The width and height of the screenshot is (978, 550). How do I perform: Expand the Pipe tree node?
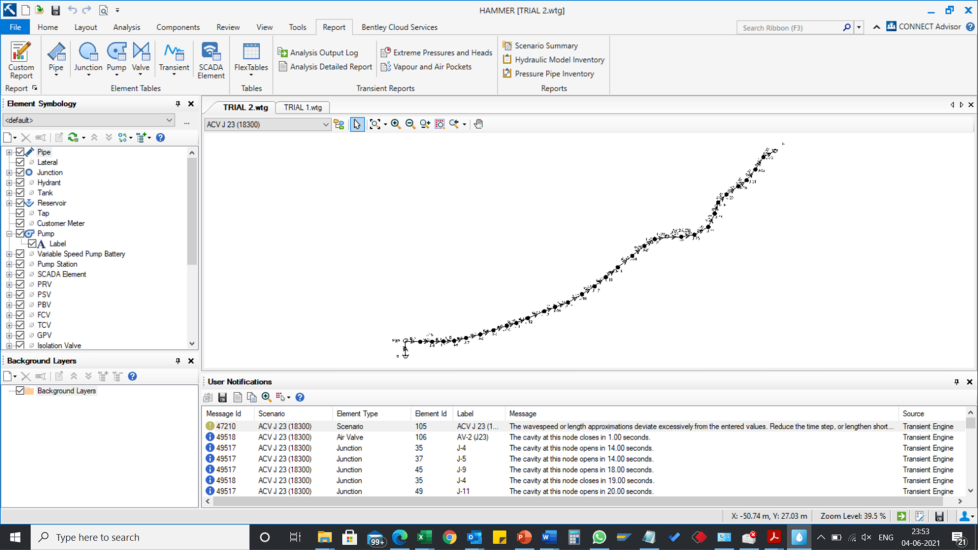9,152
